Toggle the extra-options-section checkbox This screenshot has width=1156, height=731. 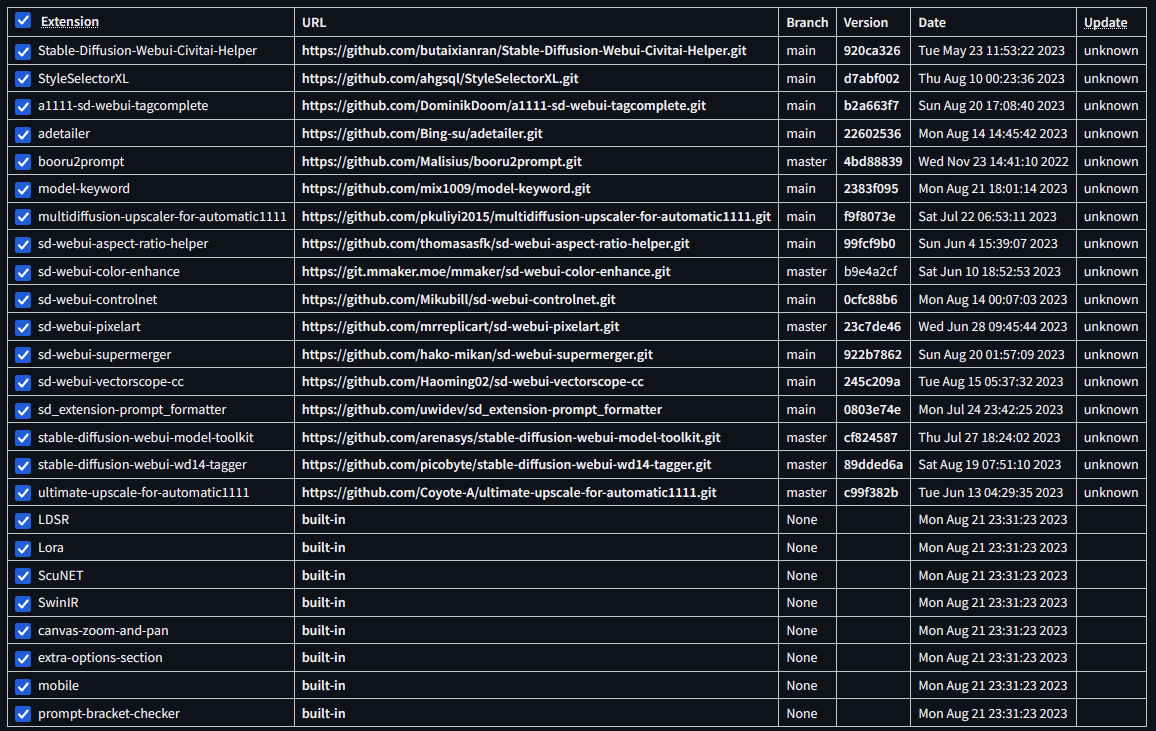22,657
